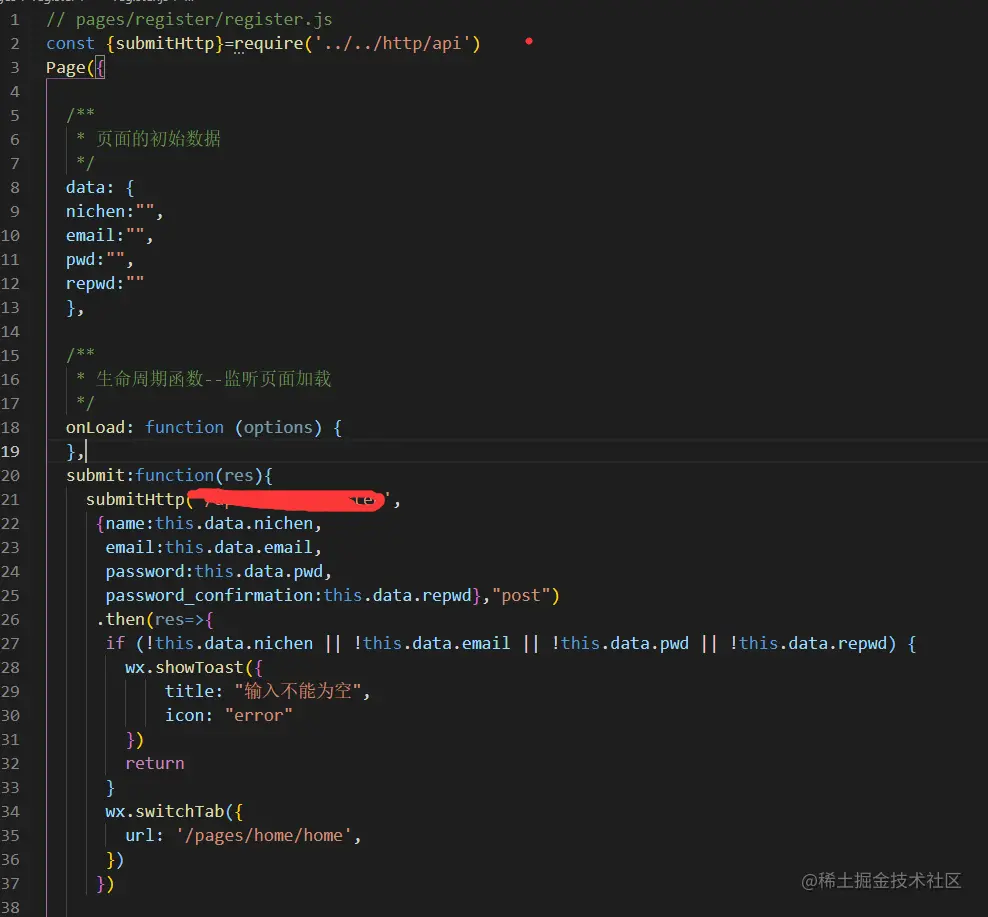This screenshot has height=917, width=988.
Task: Click the closing "}," on line 13
Action: pyautogui.click(x=75, y=308)
